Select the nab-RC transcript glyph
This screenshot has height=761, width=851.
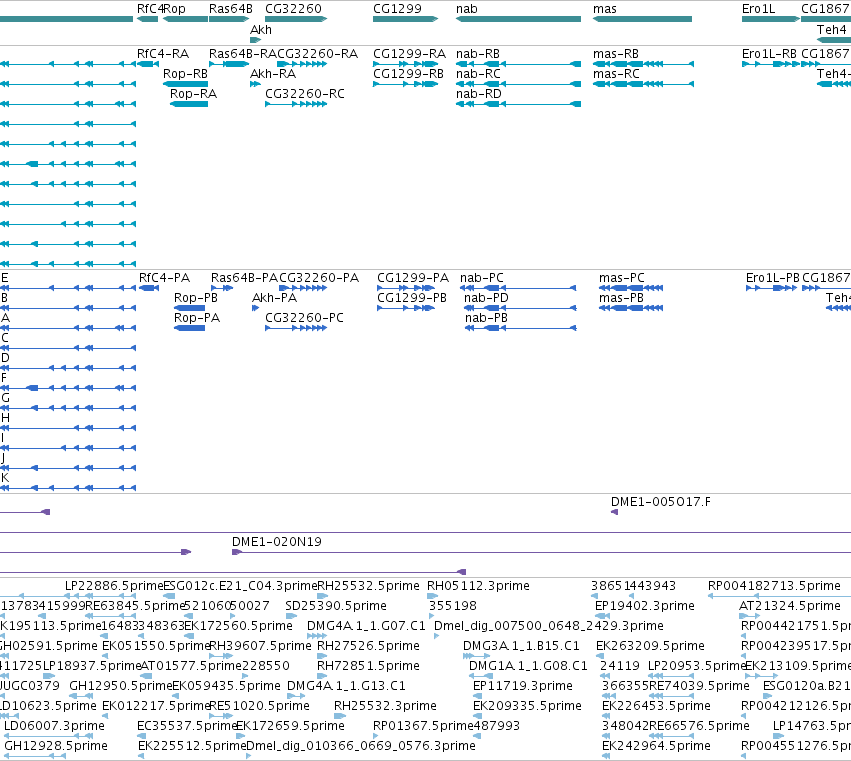[x=518, y=84]
